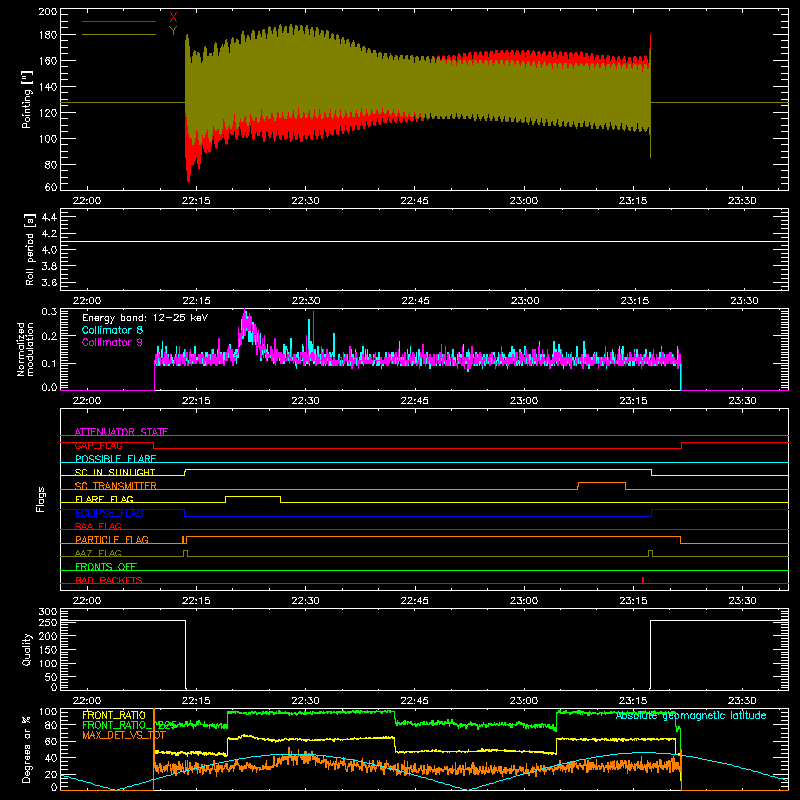
Task: Click the 'Quality' vertical axis title
Action: (x=27, y=649)
